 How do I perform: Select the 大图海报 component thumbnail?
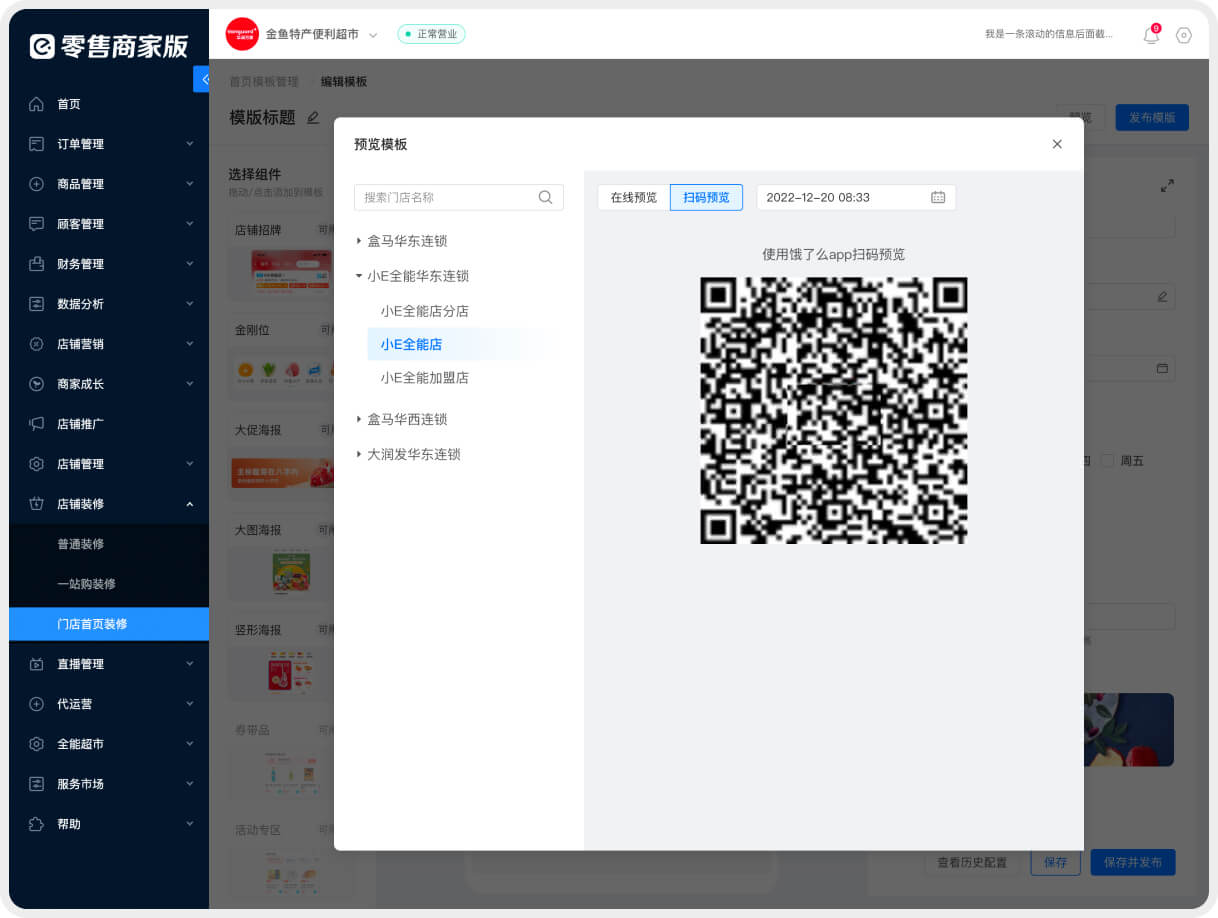(x=291, y=572)
